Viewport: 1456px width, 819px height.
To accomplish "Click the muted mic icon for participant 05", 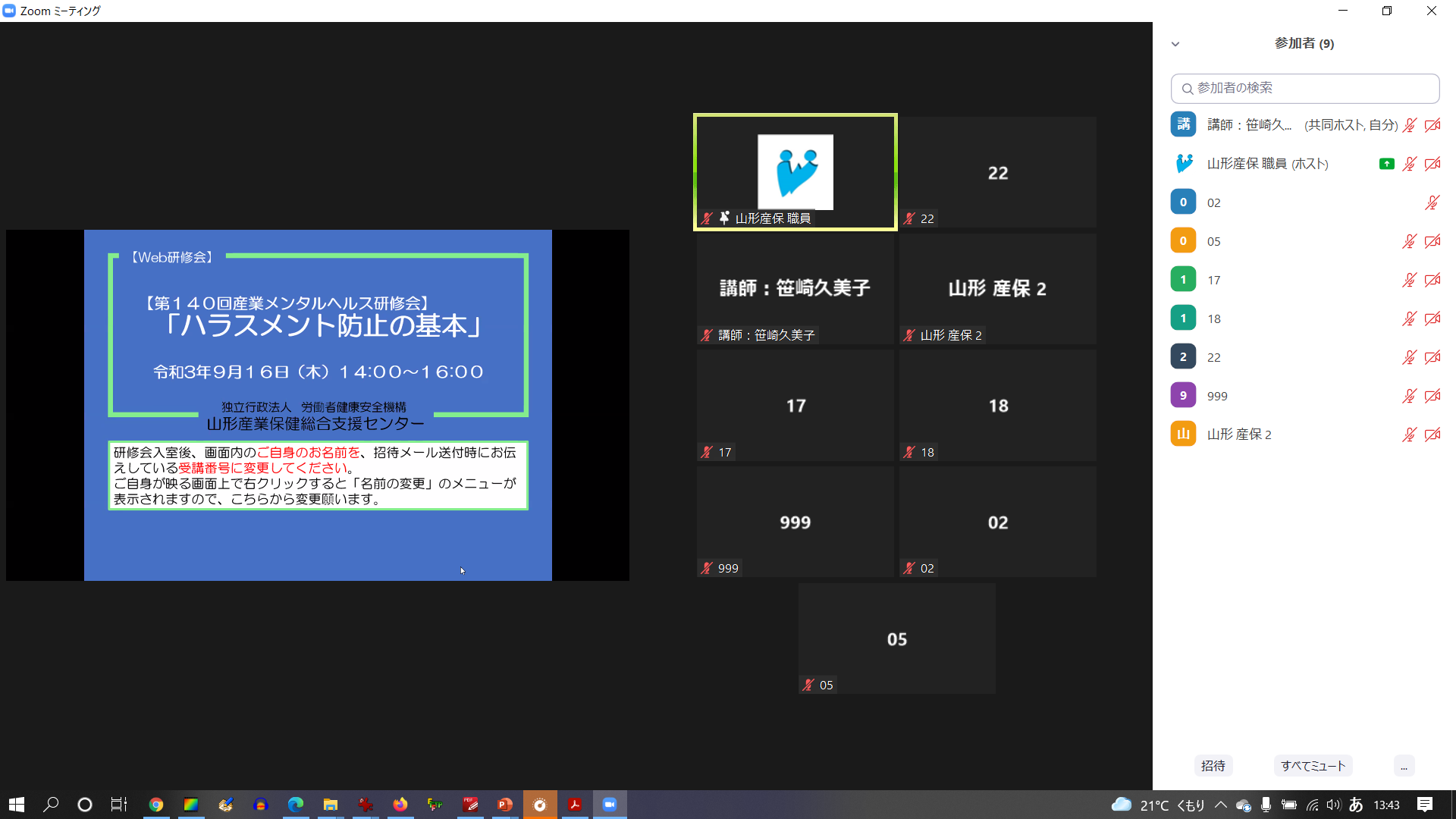I will (1410, 241).
